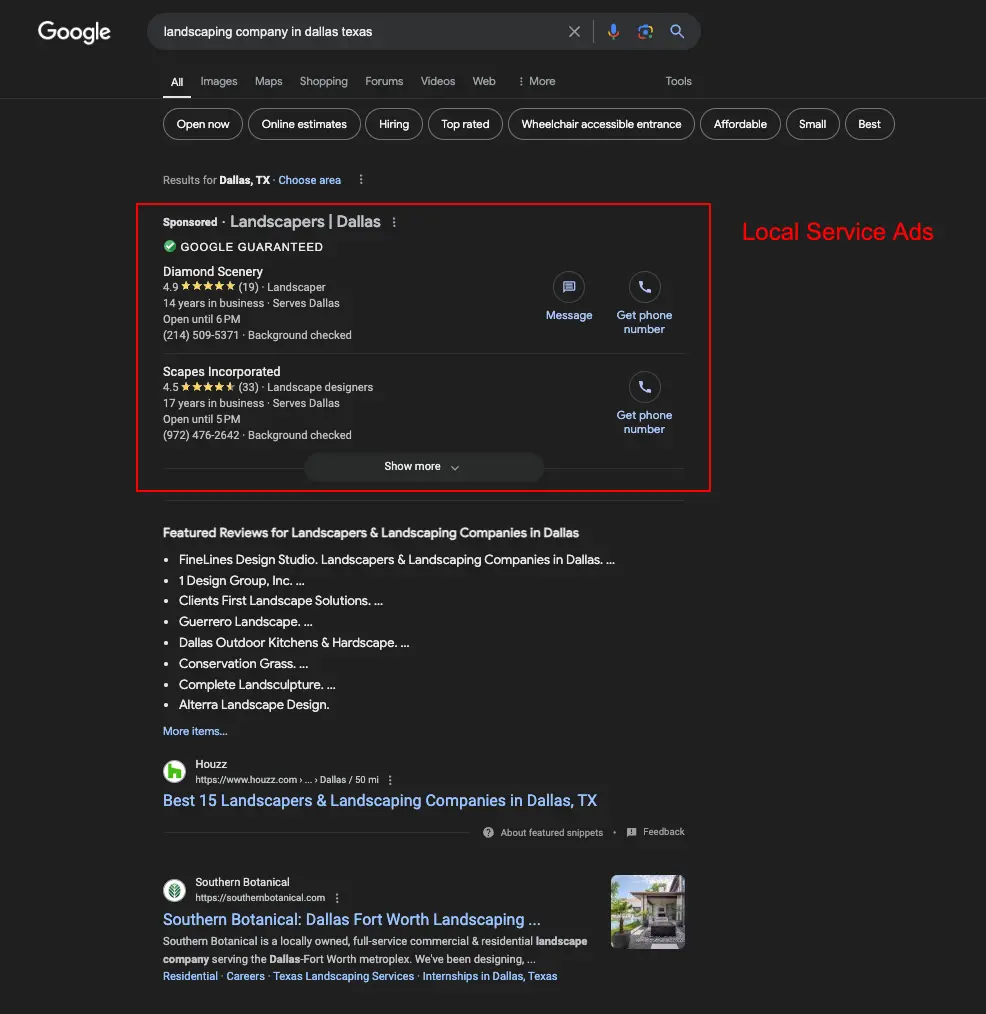Toggle the Affordable filter chip
This screenshot has width=986, height=1014.
pyautogui.click(x=740, y=124)
